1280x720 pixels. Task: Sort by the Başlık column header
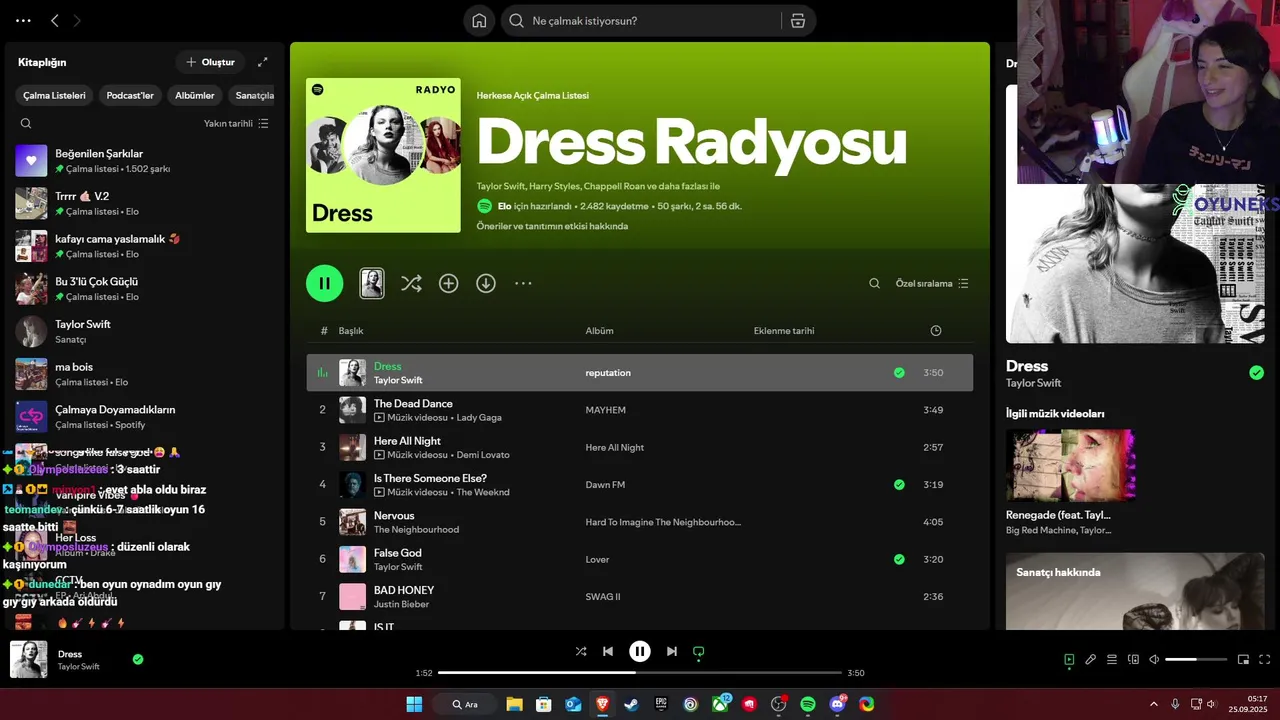click(x=351, y=331)
